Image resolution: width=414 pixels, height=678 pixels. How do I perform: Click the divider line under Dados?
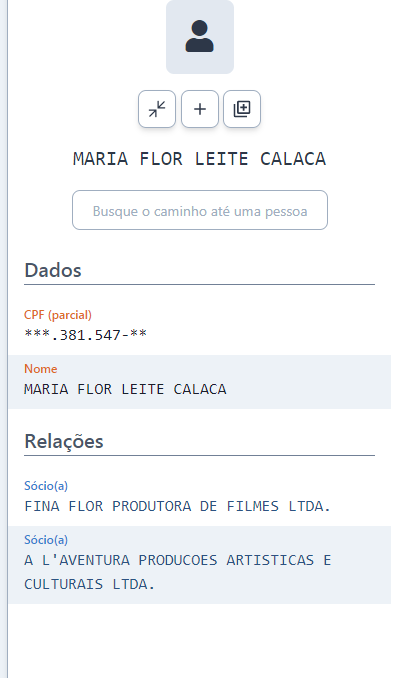click(199, 285)
